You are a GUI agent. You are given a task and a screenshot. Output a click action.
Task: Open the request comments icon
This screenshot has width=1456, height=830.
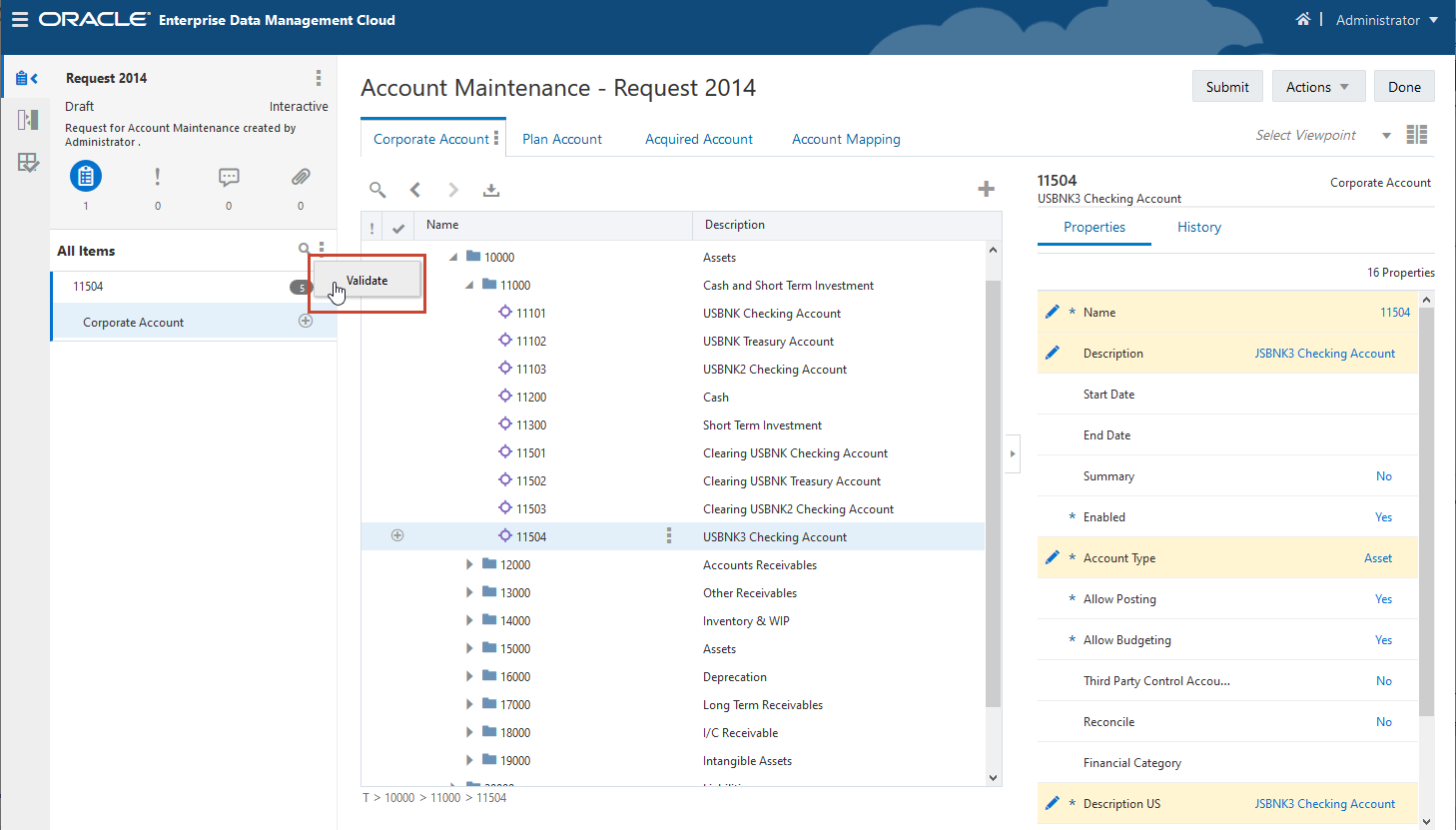(x=229, y=178)
